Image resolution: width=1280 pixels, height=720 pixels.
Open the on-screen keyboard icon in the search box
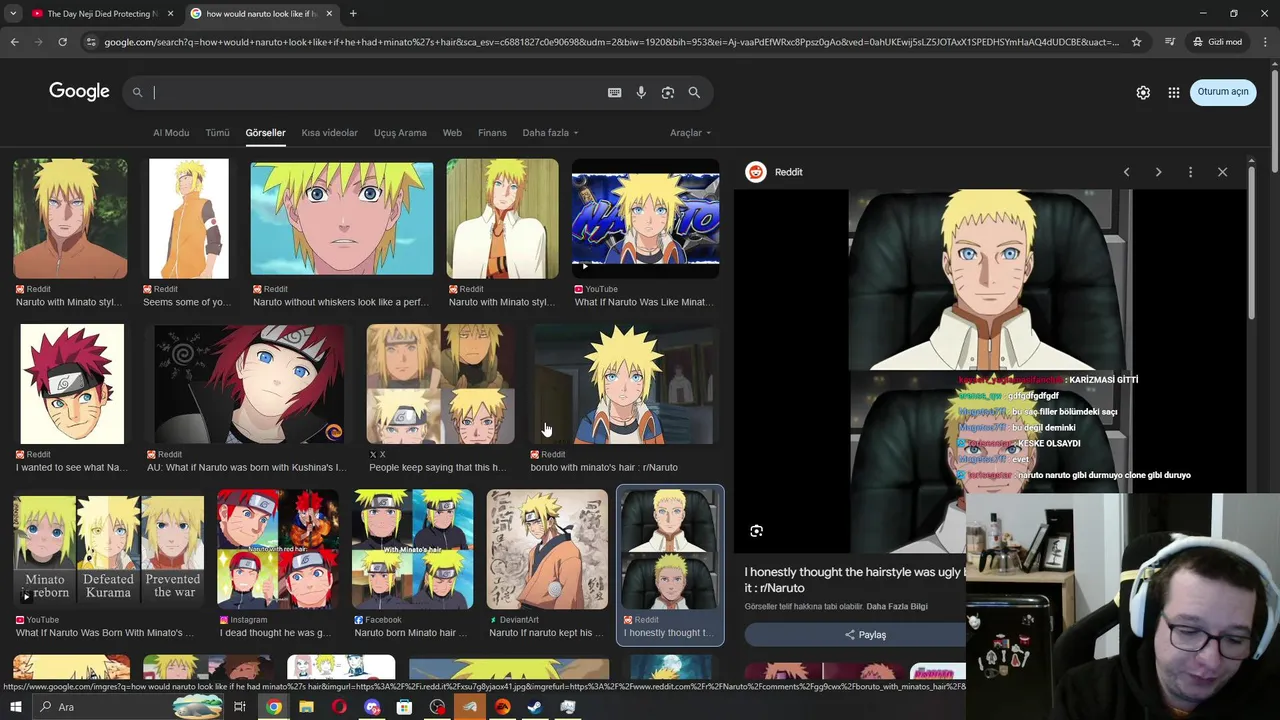pos(614,92)
